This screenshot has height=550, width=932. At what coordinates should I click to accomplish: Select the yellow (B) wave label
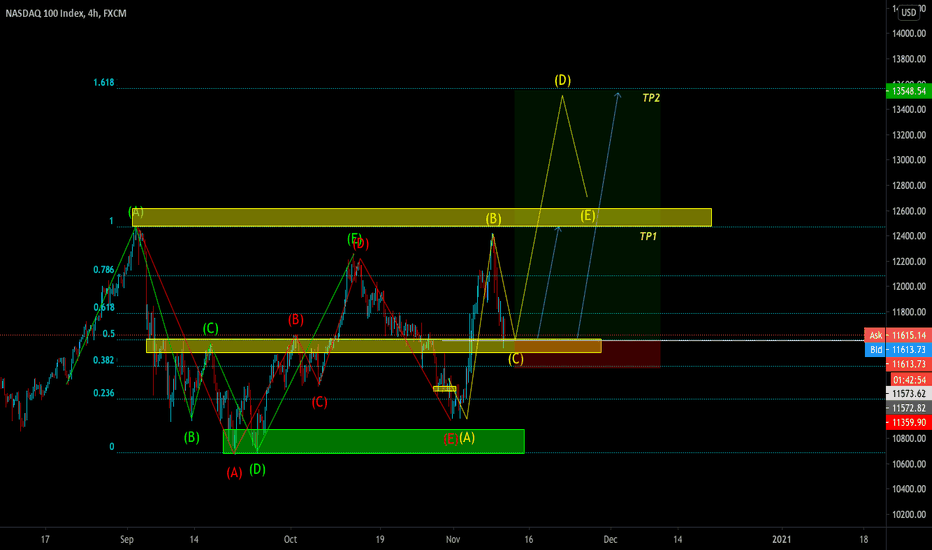[493, 219]
